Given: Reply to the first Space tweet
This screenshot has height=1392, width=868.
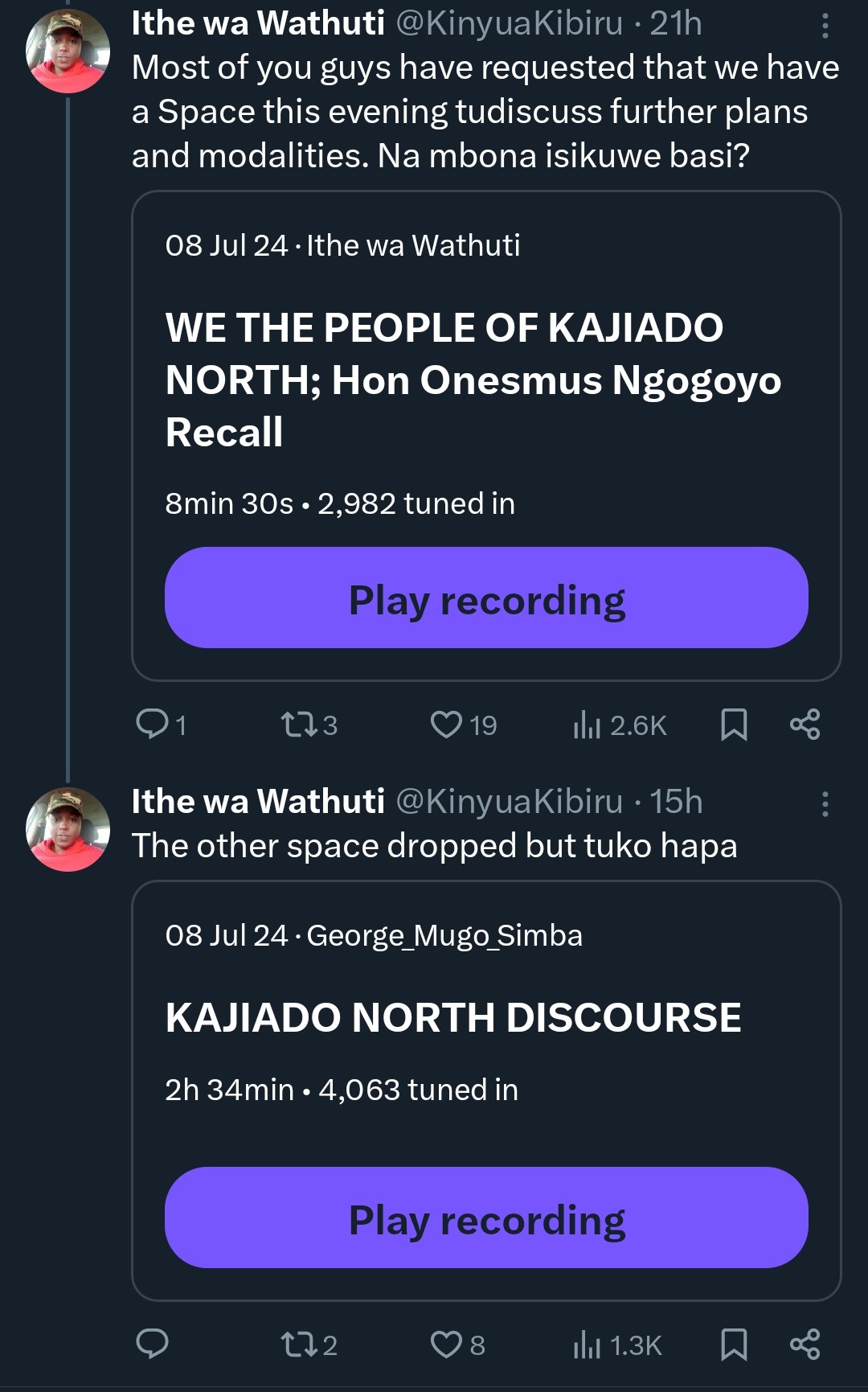Looking at the screenshot, I should pyautogui.click(x=152, y=724).
